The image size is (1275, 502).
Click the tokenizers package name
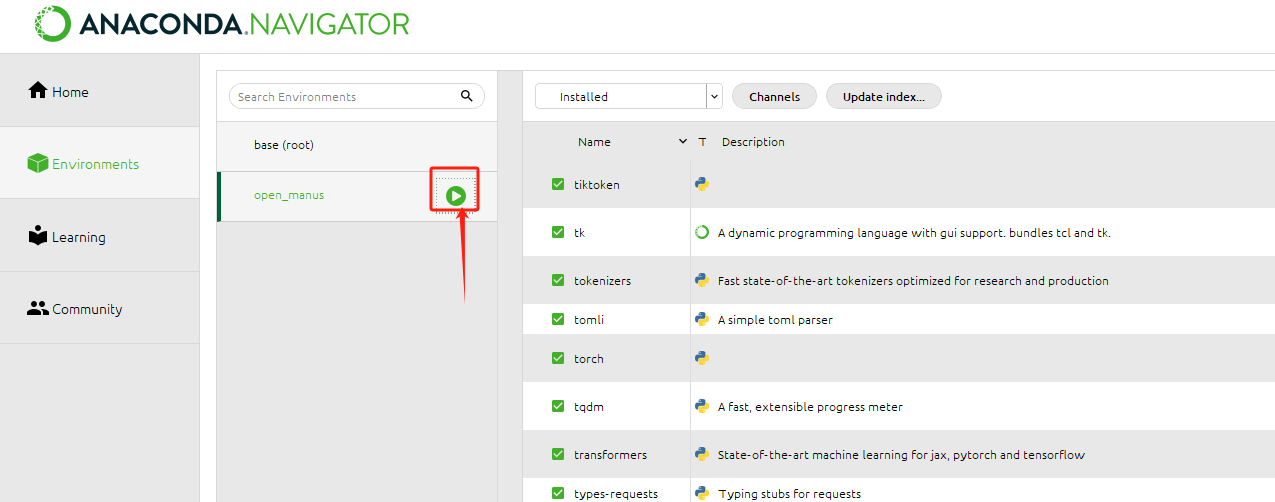(602, 281)
